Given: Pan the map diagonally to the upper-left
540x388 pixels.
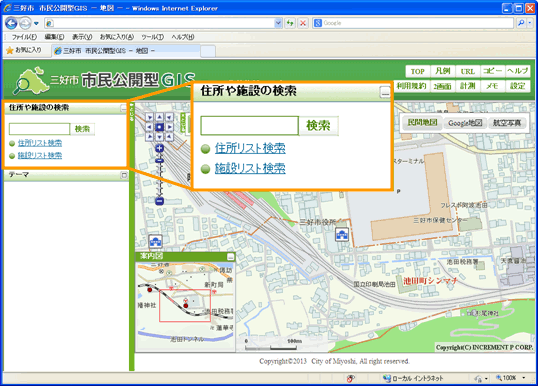Looking at the screenshot, I should [x=149, y=117].
